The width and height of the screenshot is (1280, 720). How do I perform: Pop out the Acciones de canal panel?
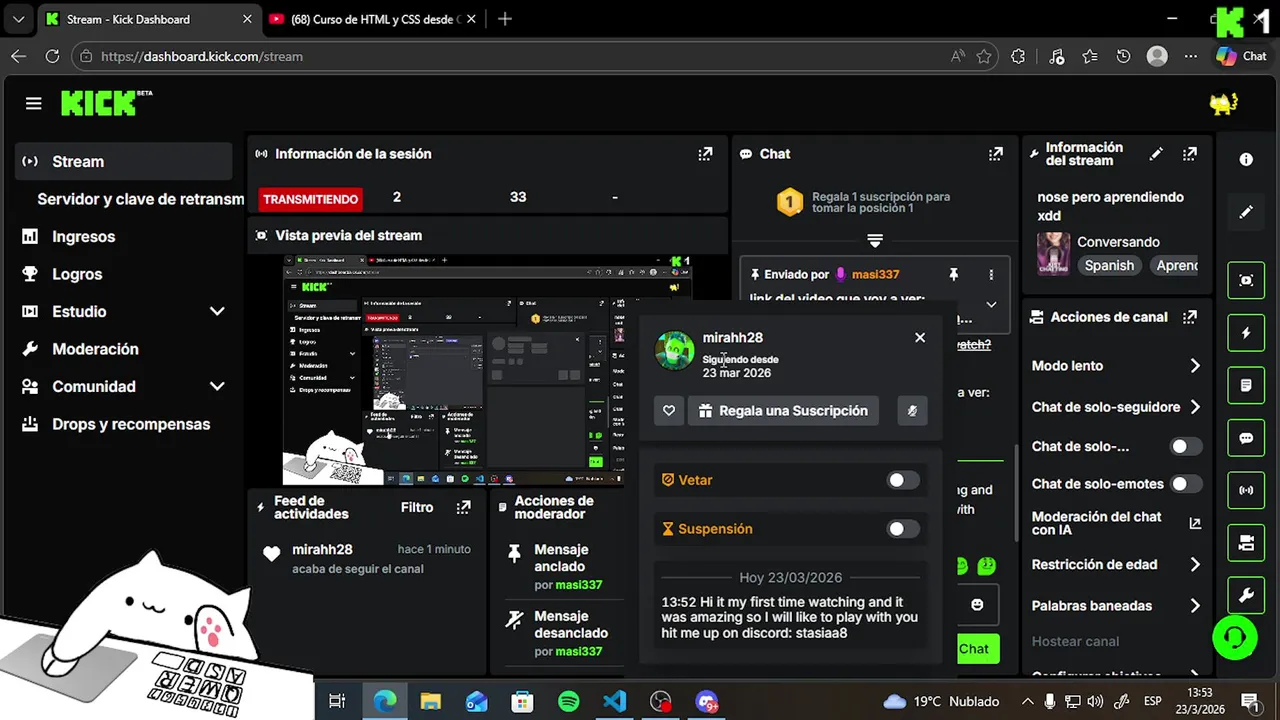[x=1189, y=317]
